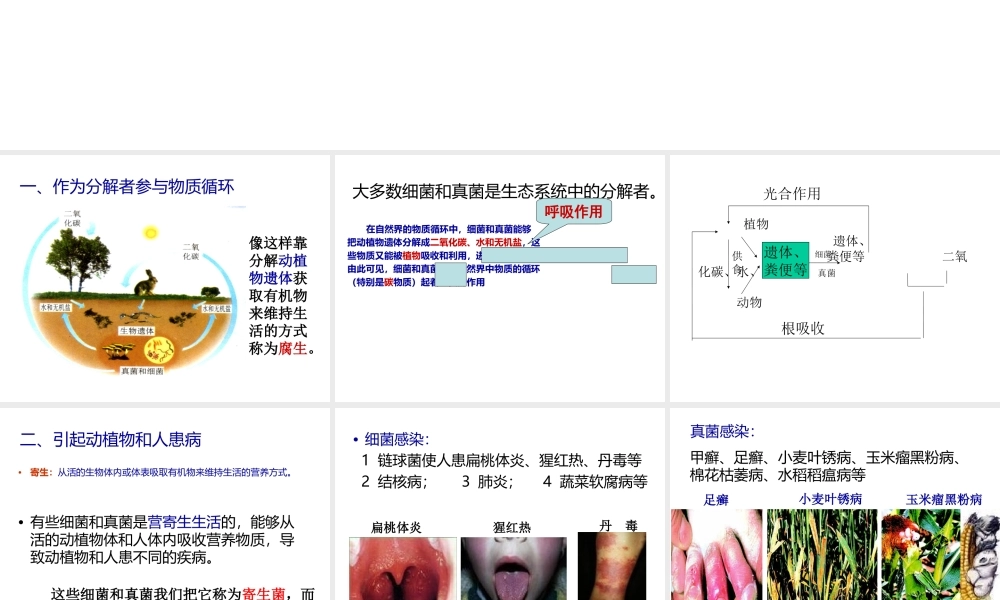Select the 真菌感染 slide

[x=835, y=504]
